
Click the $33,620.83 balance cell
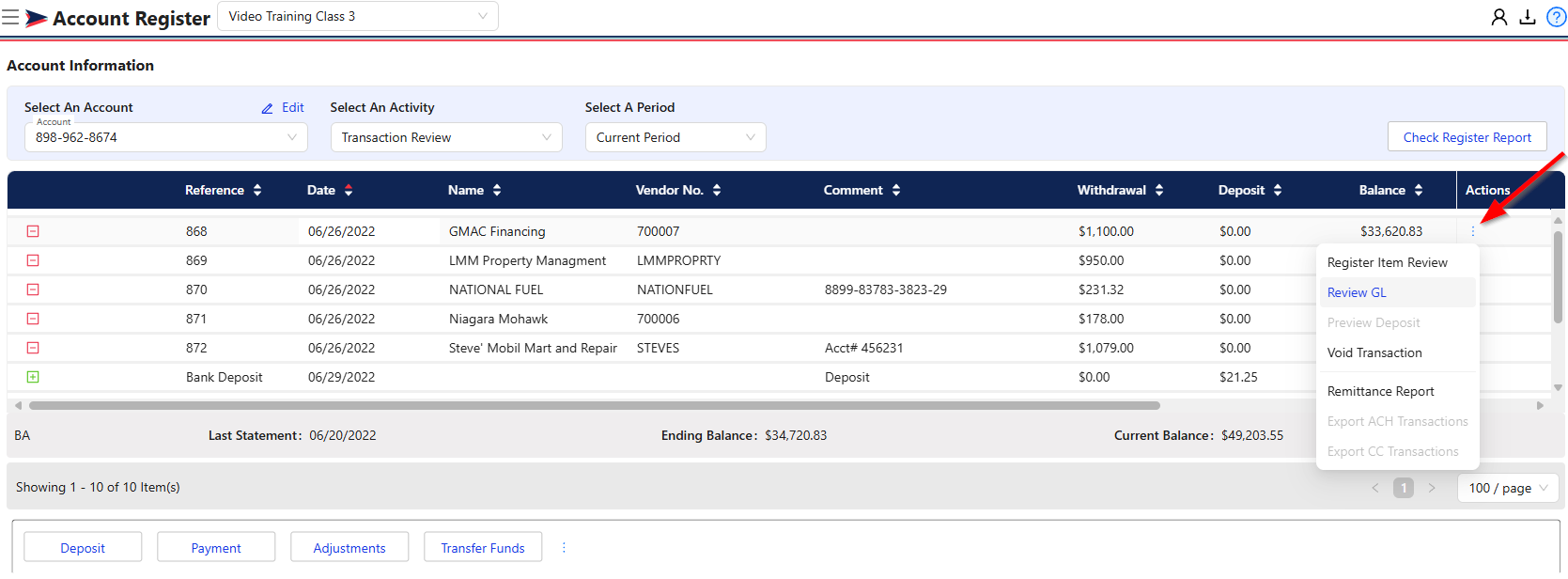click(x=1391, y=231)
